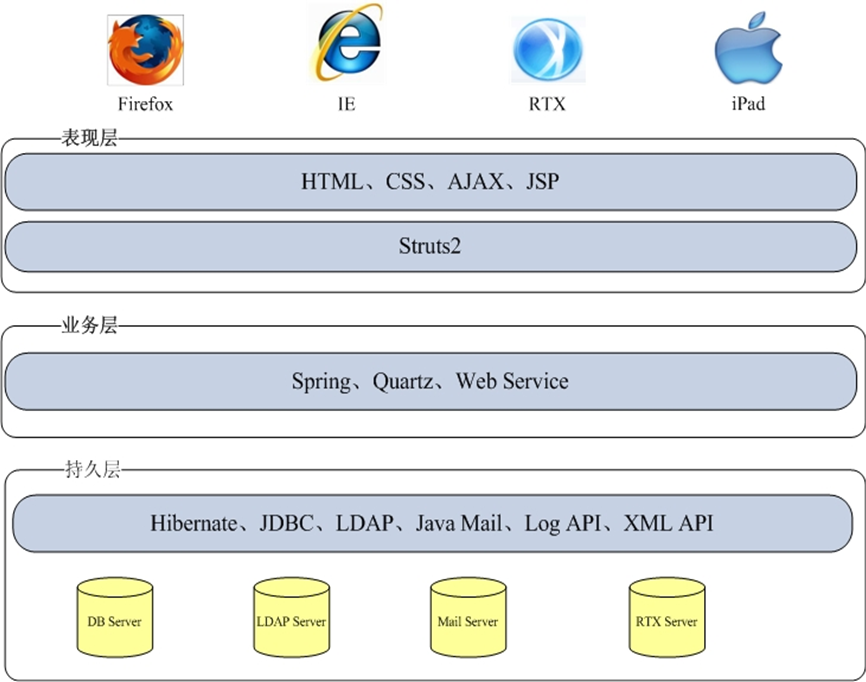The width and height of the screenshot is (866, 682).
Task: Click the Apple logo iPad icon
Action: coord(747,48)
